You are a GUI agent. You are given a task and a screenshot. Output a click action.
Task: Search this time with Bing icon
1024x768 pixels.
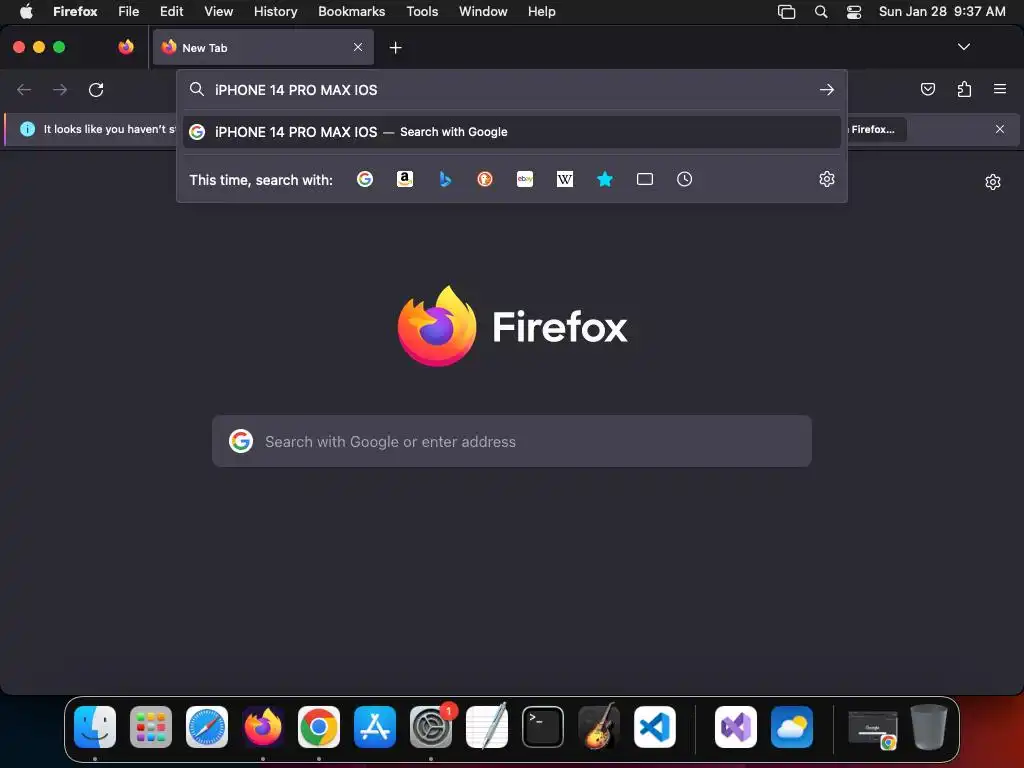(x=445, y=179)
